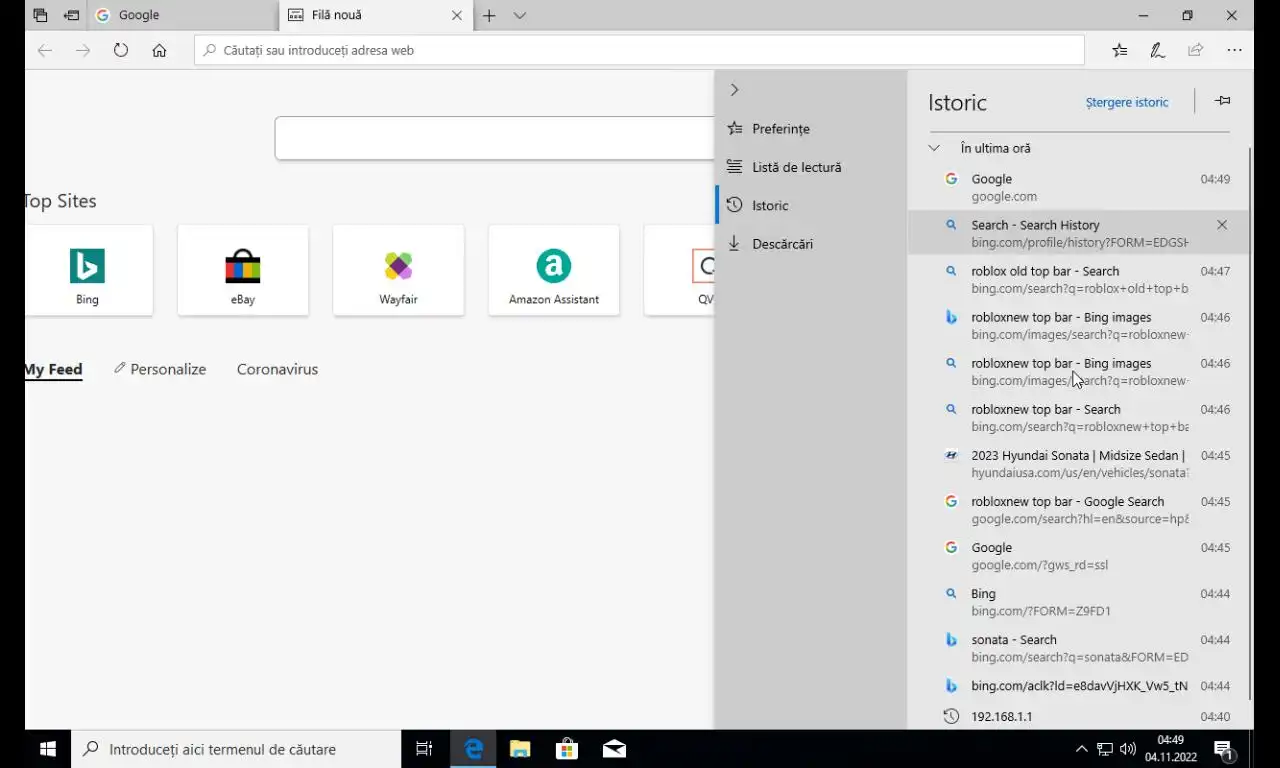
Task: Collapse the hub pane with the chevron
Action: coord(734,90)
